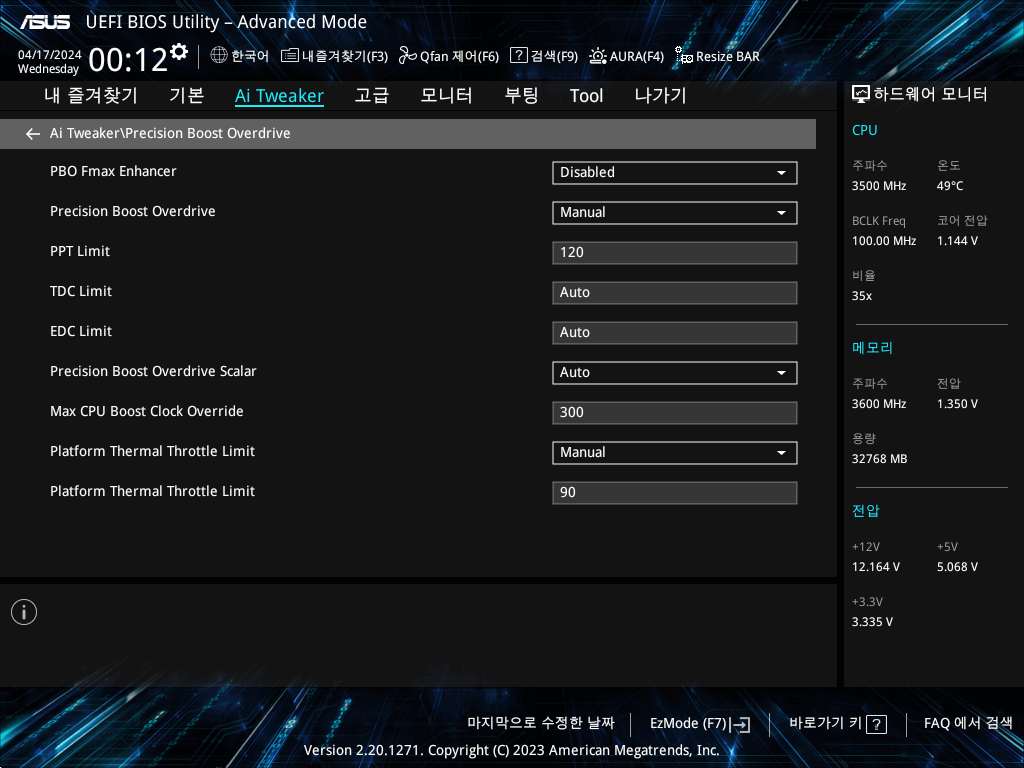Viewport: 1024px width, 768px height.
Task: Click the +12V reading 12.164 V
Action: 875,567
